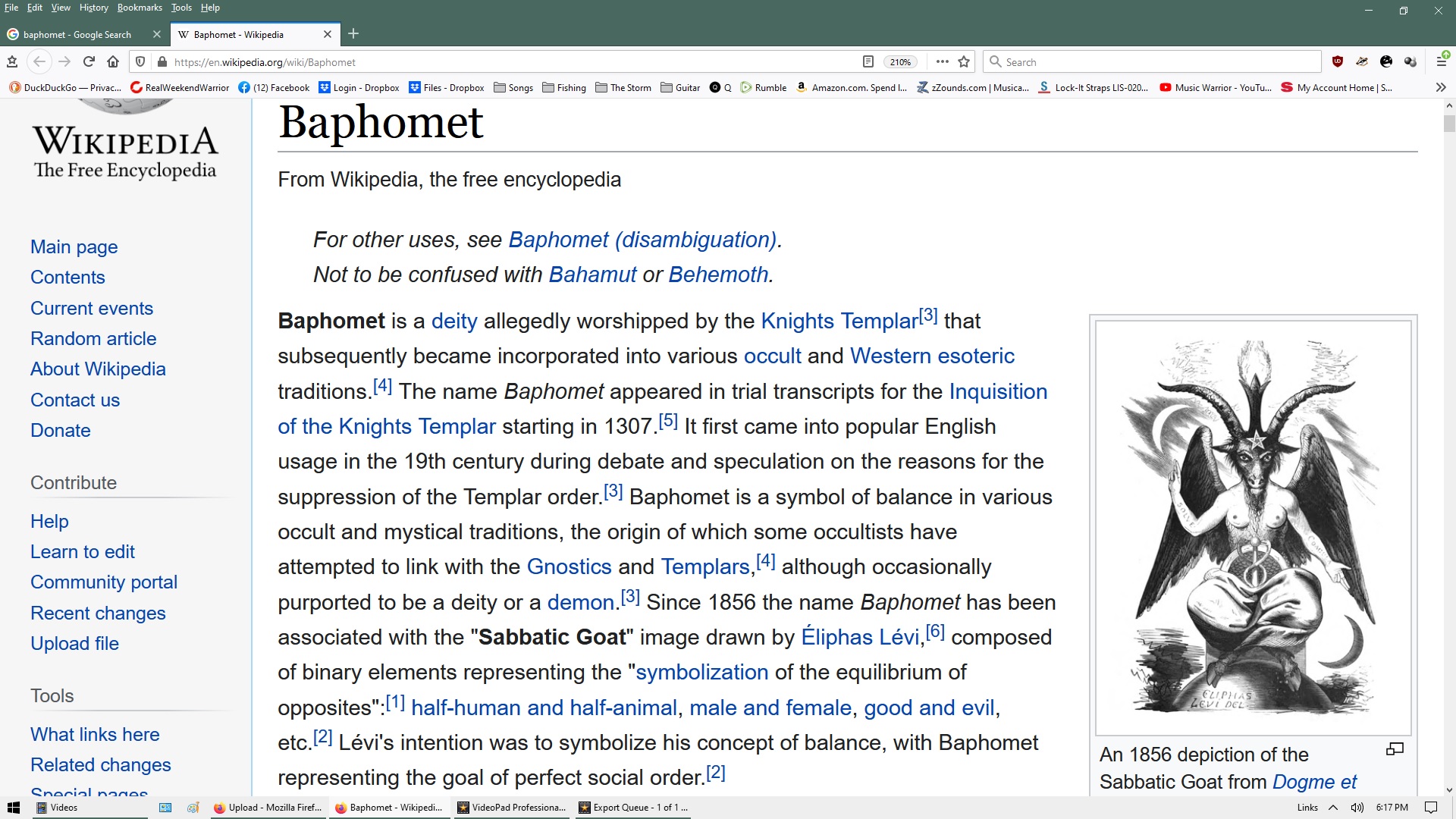Open the uBlock Origin extension icon
Screen dimensions: 1456x819
(x=1338, y=62)
